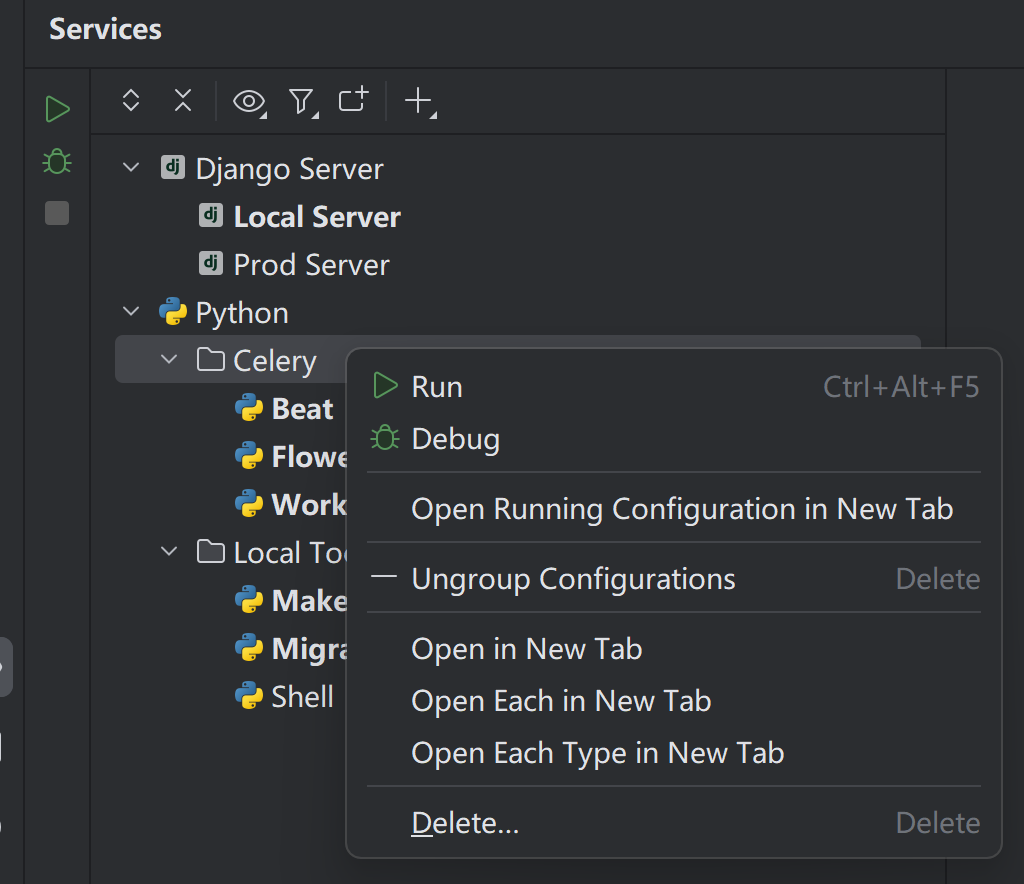This screenshot has height=884, width=1024.
Task: Click the Open in New Tab toolbar icon
Action: point(354,100)
